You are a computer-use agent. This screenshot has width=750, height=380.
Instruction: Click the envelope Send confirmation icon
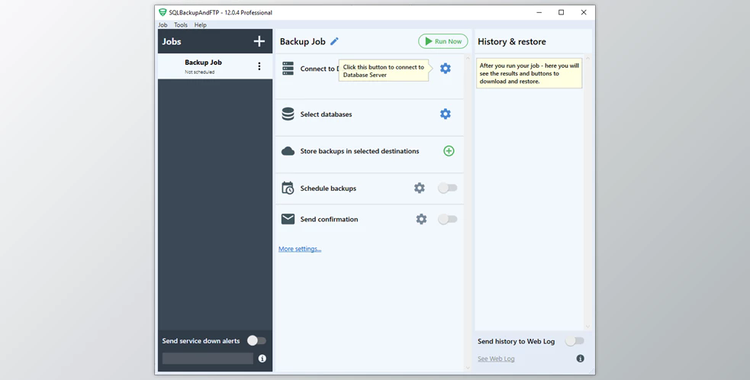tap(288, 219)
